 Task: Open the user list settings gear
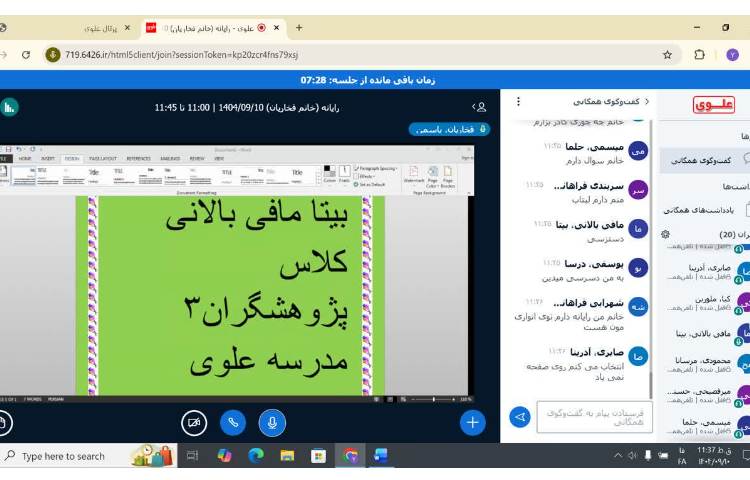[x=665, y=234]
